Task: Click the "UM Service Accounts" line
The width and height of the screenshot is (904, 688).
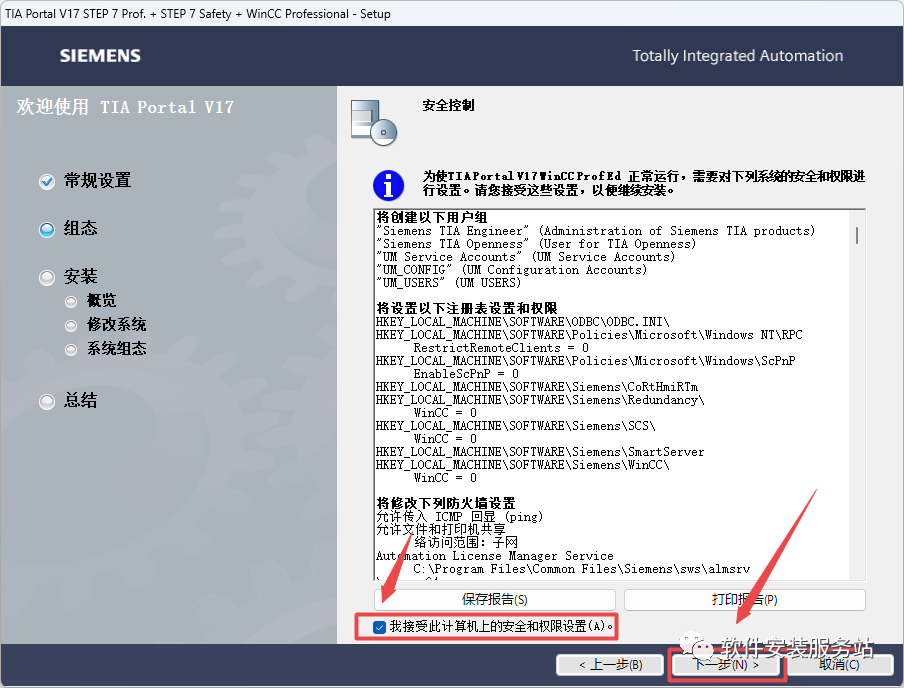Action: coord(525,257)
